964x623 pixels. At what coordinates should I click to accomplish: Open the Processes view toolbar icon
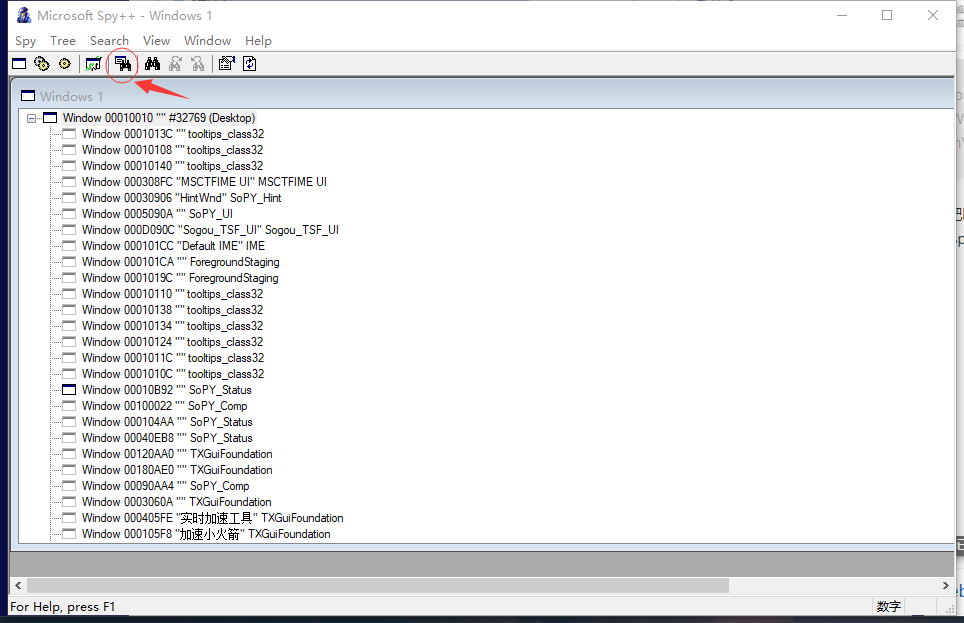click(42, 64)
